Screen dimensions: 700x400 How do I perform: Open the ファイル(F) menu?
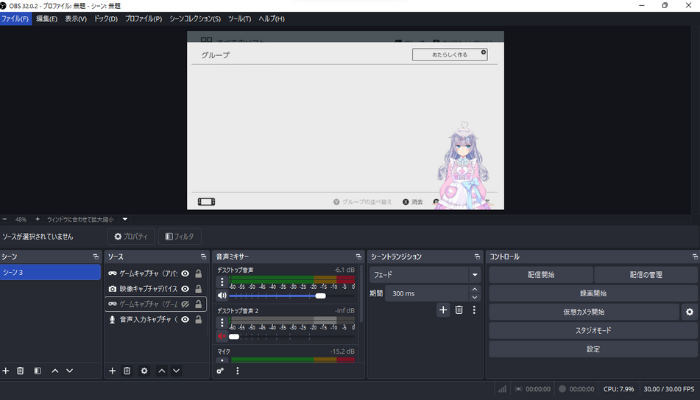(15, 19)
